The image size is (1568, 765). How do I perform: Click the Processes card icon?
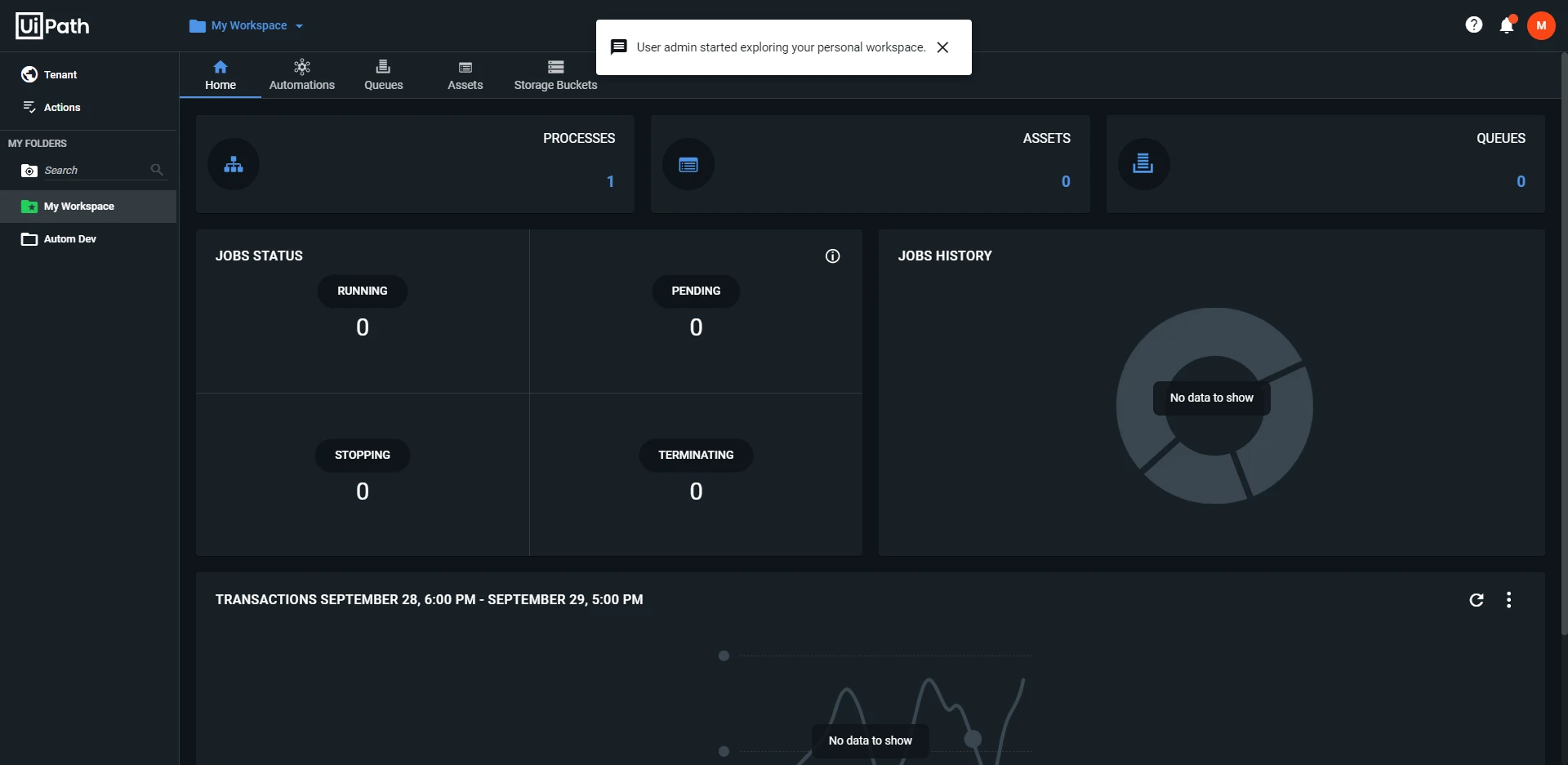pos(234,164)
